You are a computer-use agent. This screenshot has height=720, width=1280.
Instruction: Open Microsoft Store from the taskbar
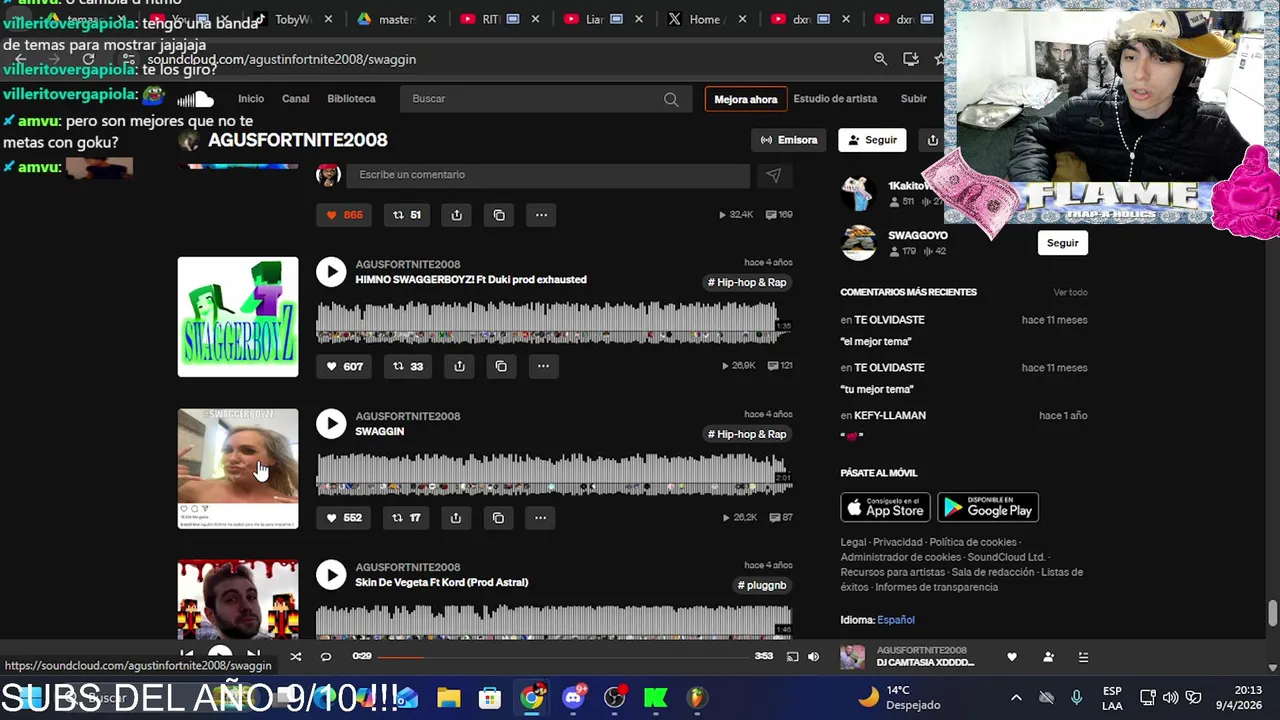point(489,697)
